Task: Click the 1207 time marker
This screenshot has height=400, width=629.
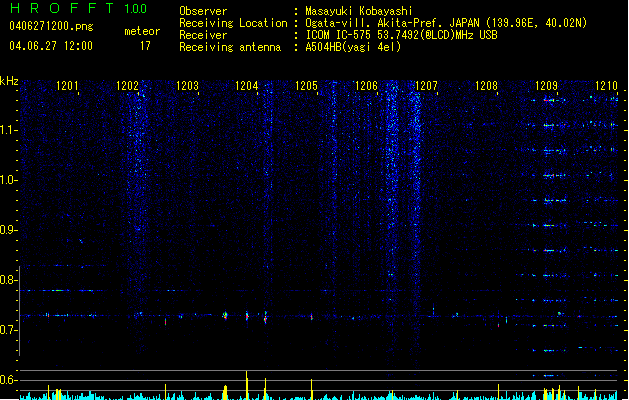Action: pos(426,86)
